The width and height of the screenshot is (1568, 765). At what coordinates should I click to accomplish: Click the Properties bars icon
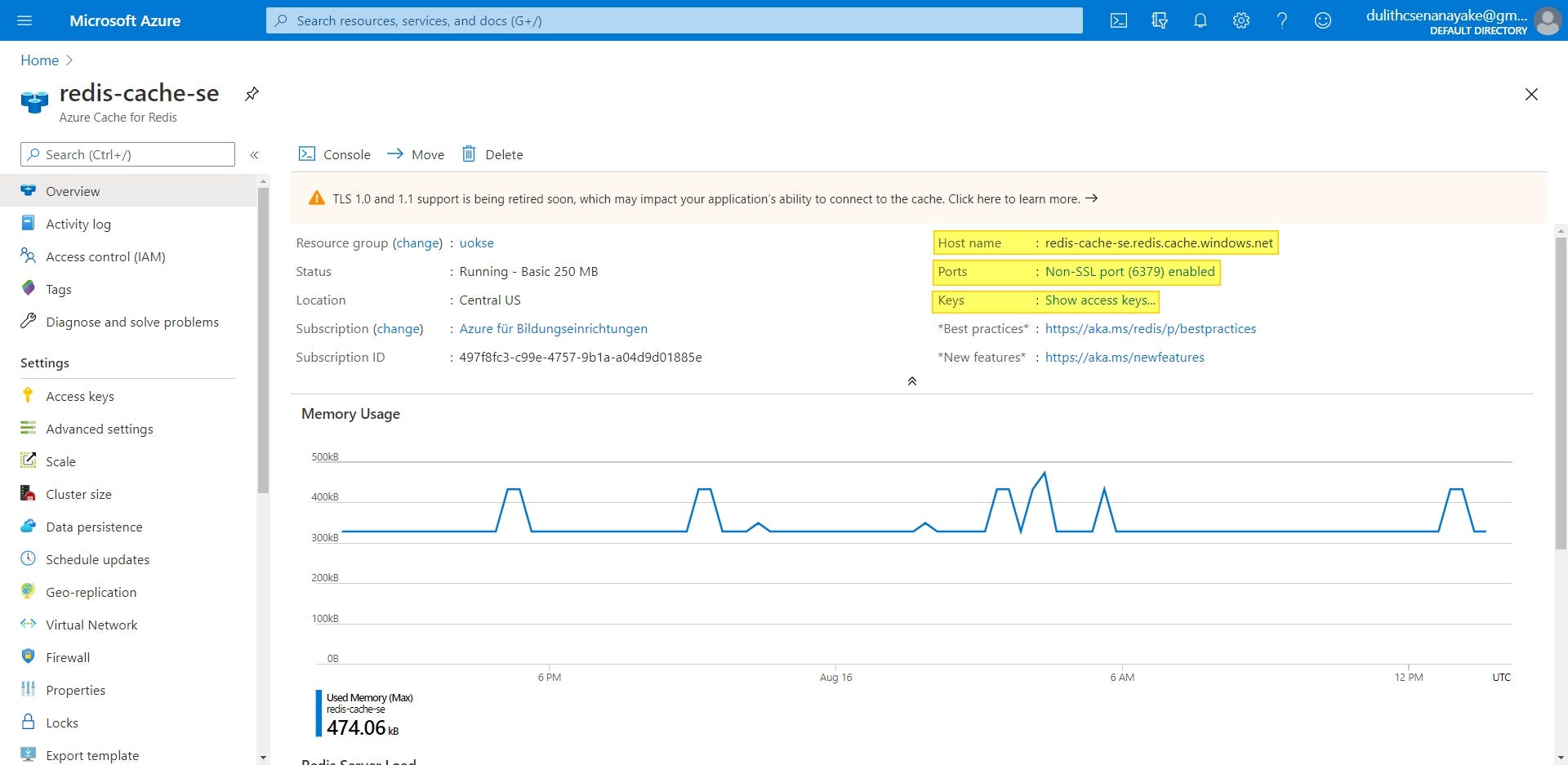28,689
